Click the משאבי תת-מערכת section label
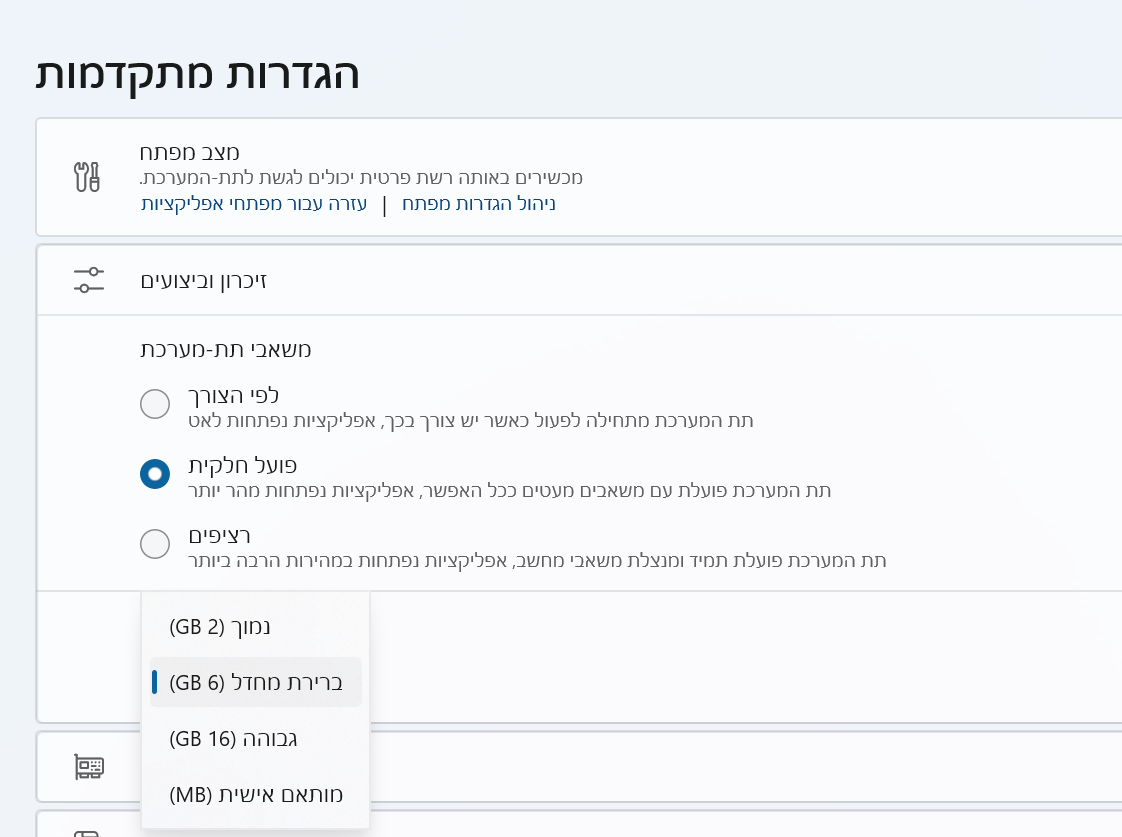 pyautogui.click(x=226, y=350)
